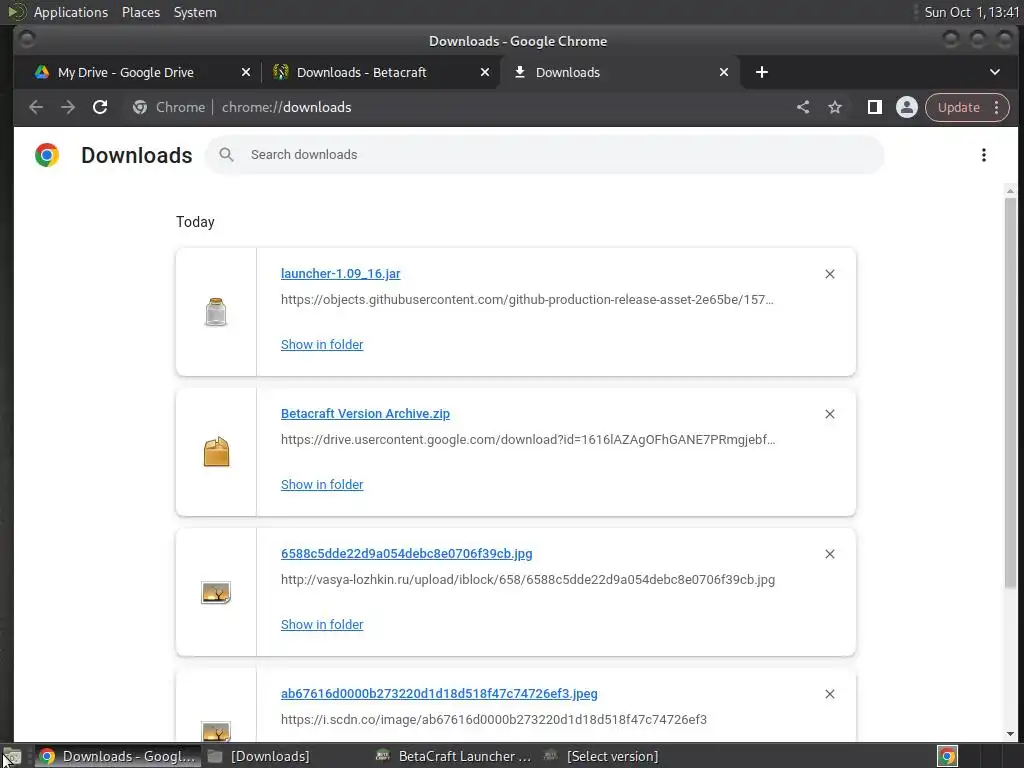Switch to BetaCraft Launcher in the taskbar

tap(454, 756)
